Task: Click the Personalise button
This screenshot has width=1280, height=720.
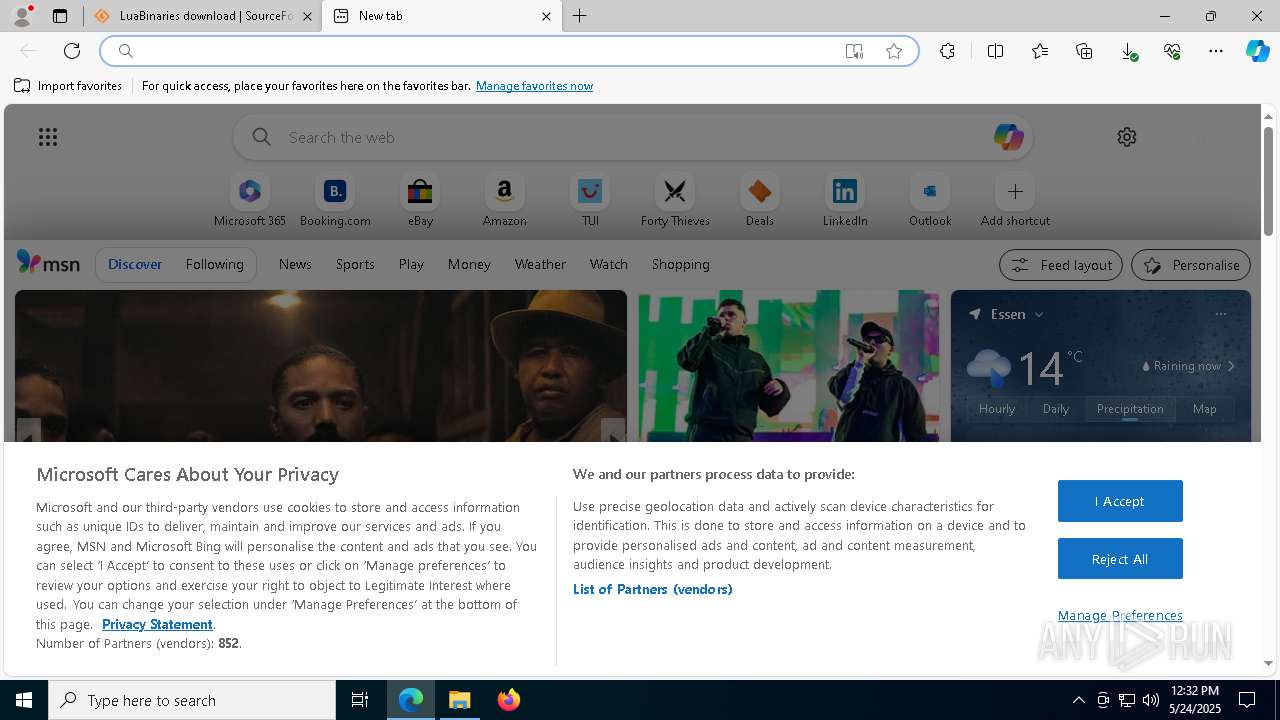Action: (1191, 265)
